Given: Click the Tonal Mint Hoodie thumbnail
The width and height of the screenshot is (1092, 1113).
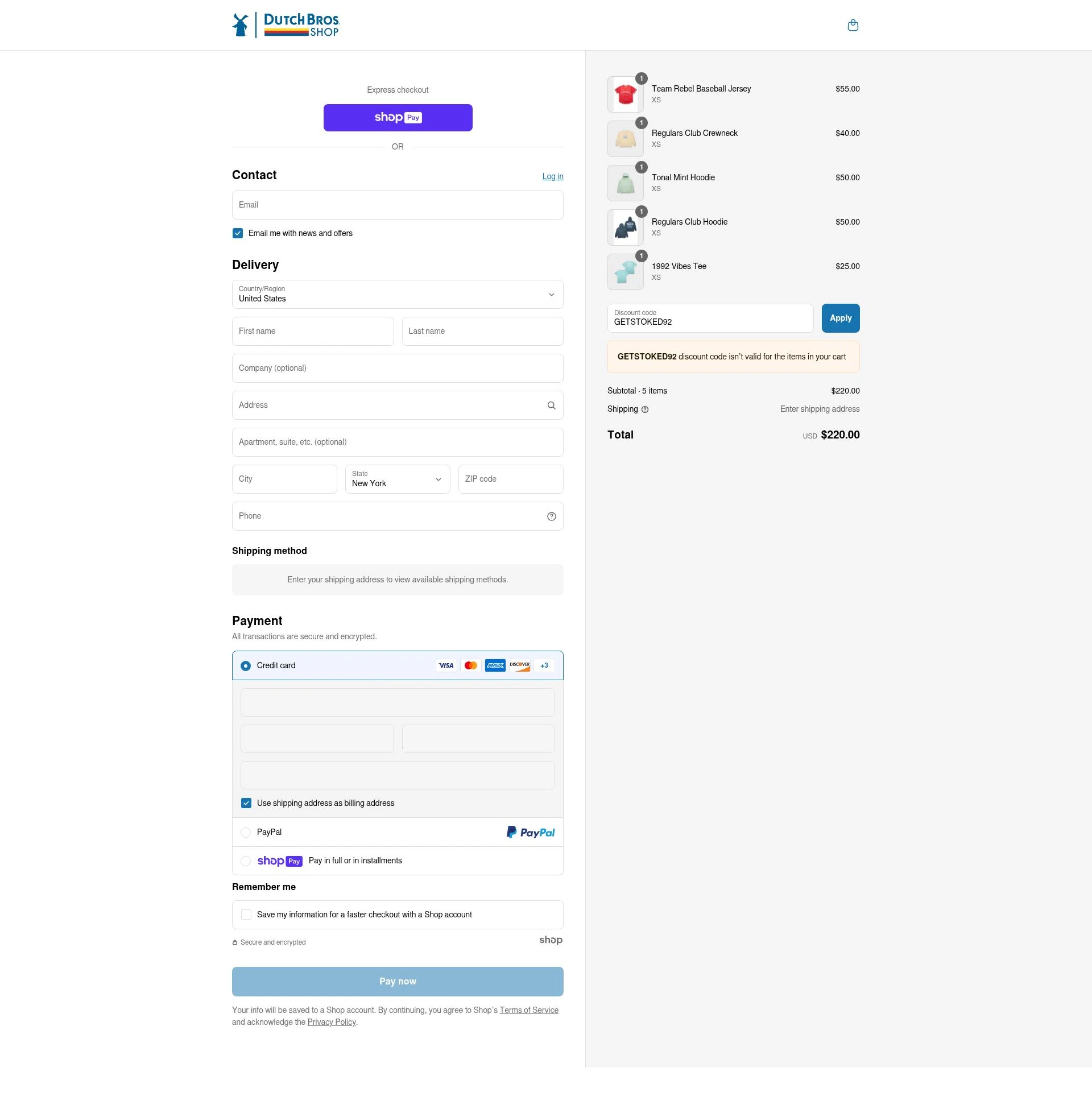Looking at the screenshot, I should pos(625,183).
